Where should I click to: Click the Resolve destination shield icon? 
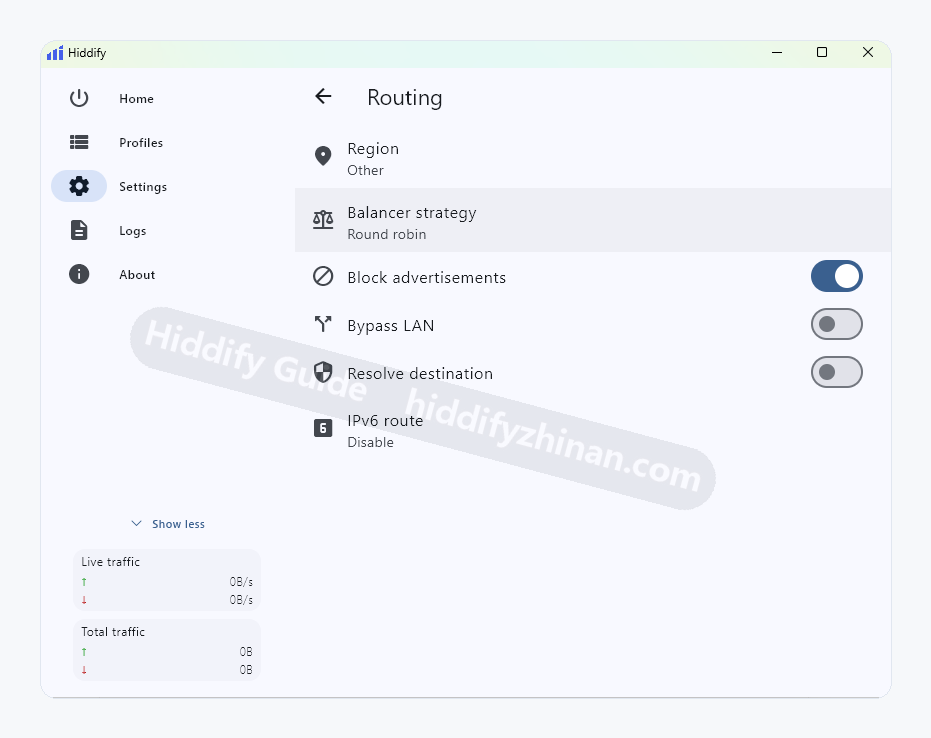(x=323, y=372)
